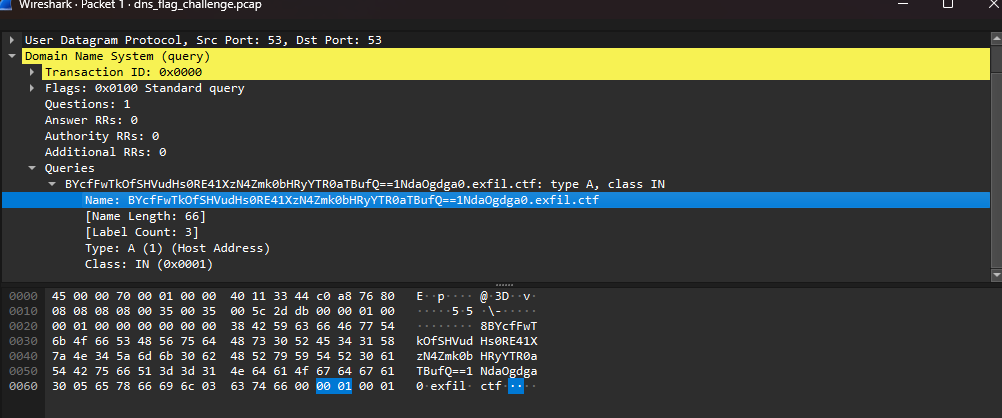
Task: Minimize the Wireshark packet window
Action: click(x=898, y=5)
